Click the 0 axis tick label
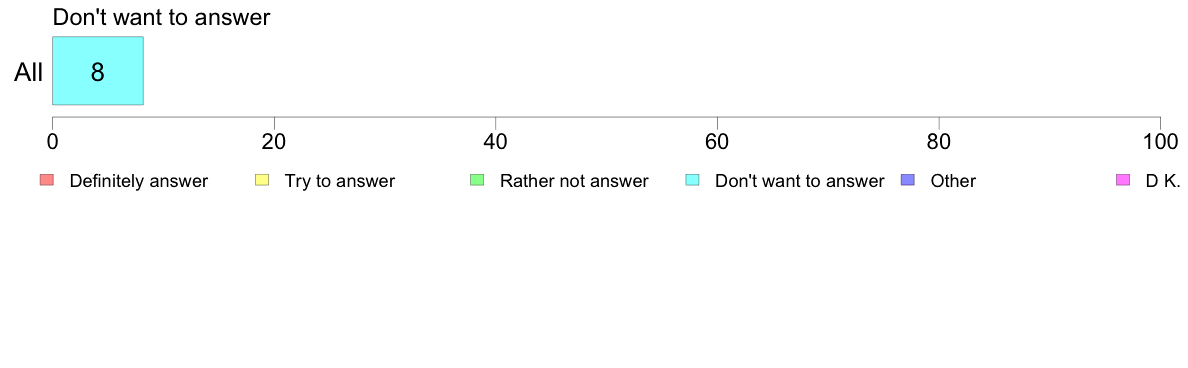Screen dimensions: 1188x368 52,141
